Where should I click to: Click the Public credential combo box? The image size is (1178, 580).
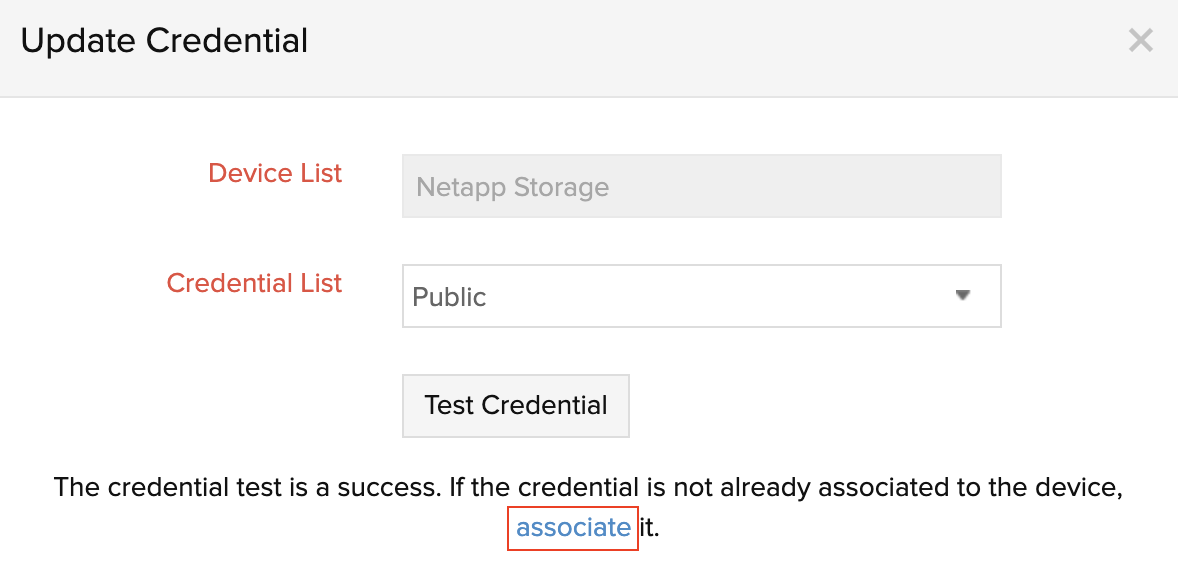[x=700, y=296]
